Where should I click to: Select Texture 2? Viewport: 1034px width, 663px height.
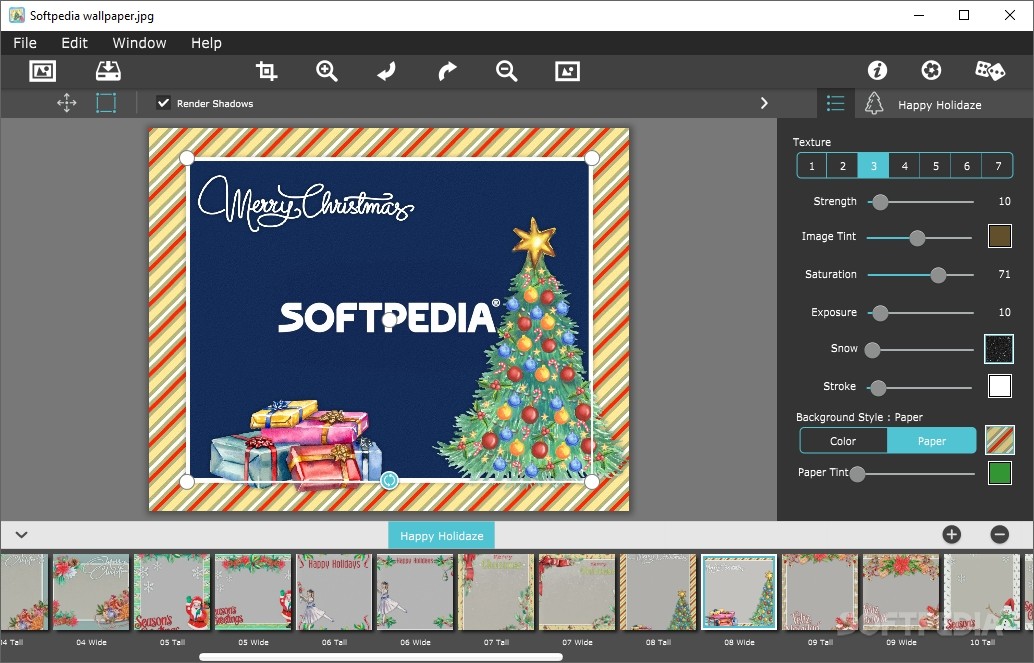843,166
